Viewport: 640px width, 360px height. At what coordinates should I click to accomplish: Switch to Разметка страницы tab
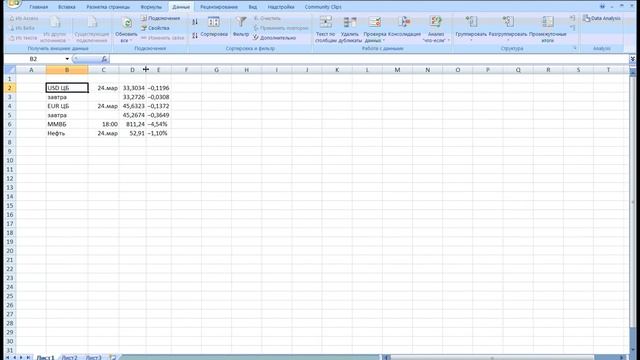point(108,7)
